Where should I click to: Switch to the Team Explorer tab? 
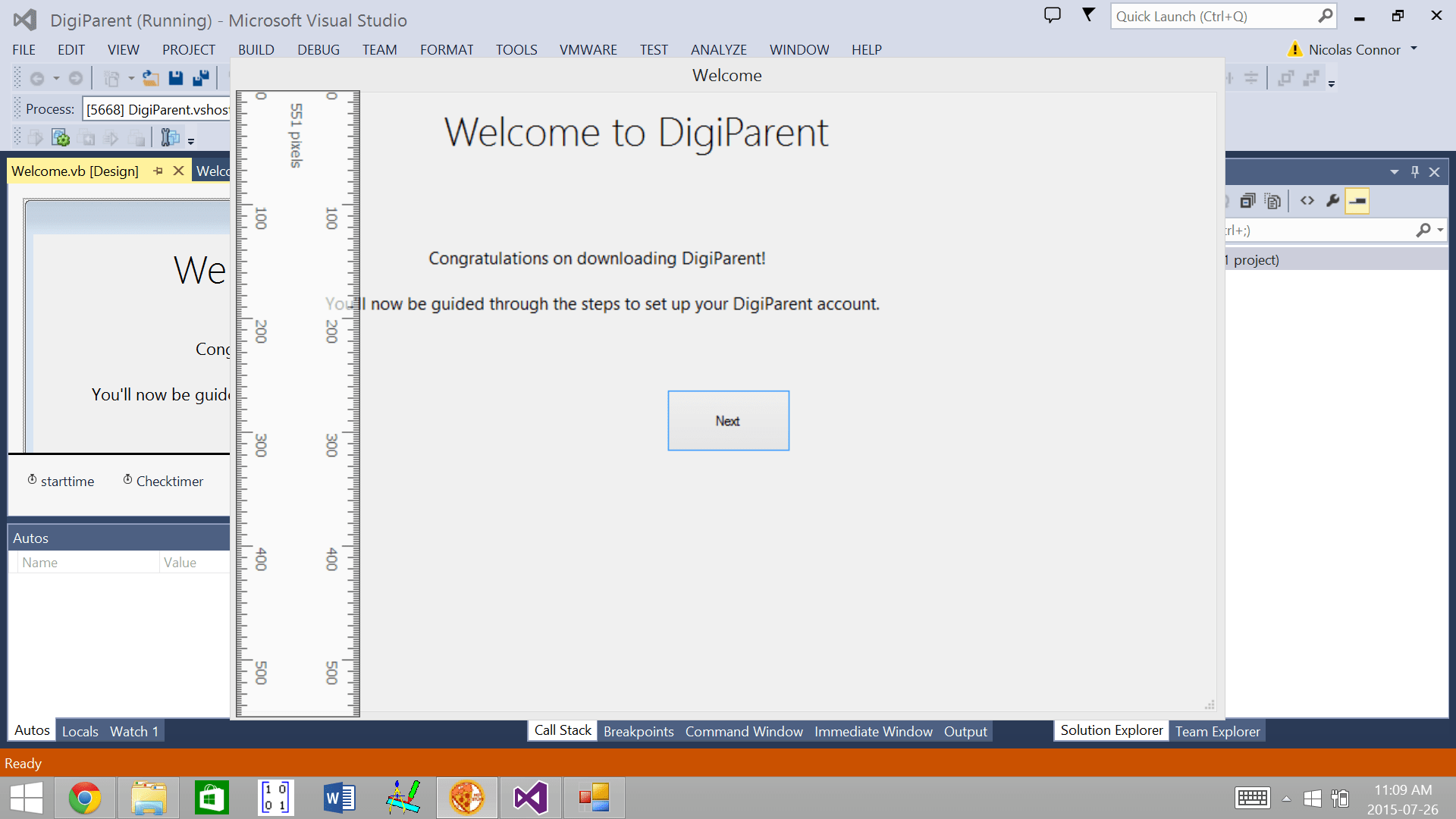point(1217,731)
